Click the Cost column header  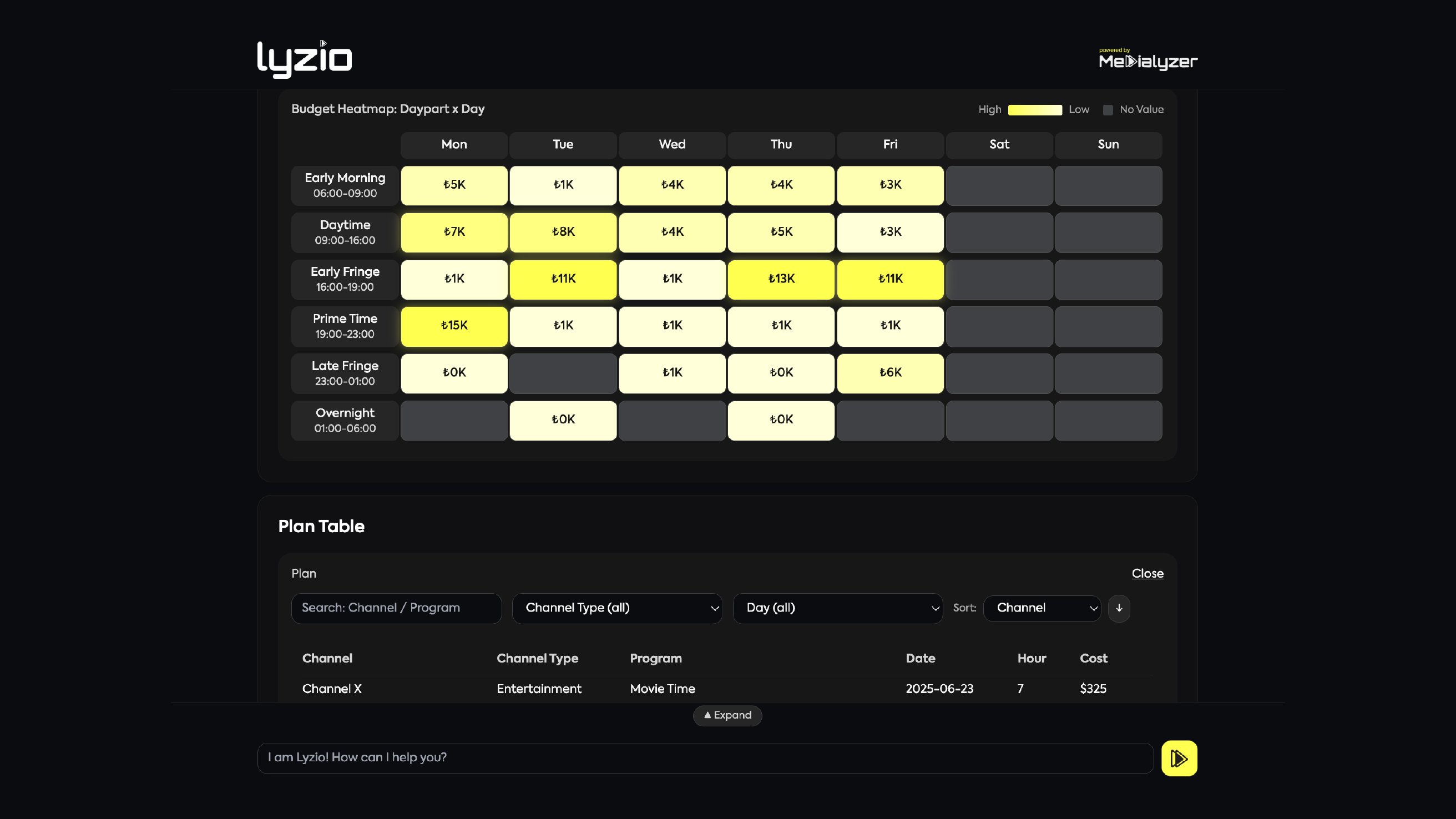pos(1093,659)
